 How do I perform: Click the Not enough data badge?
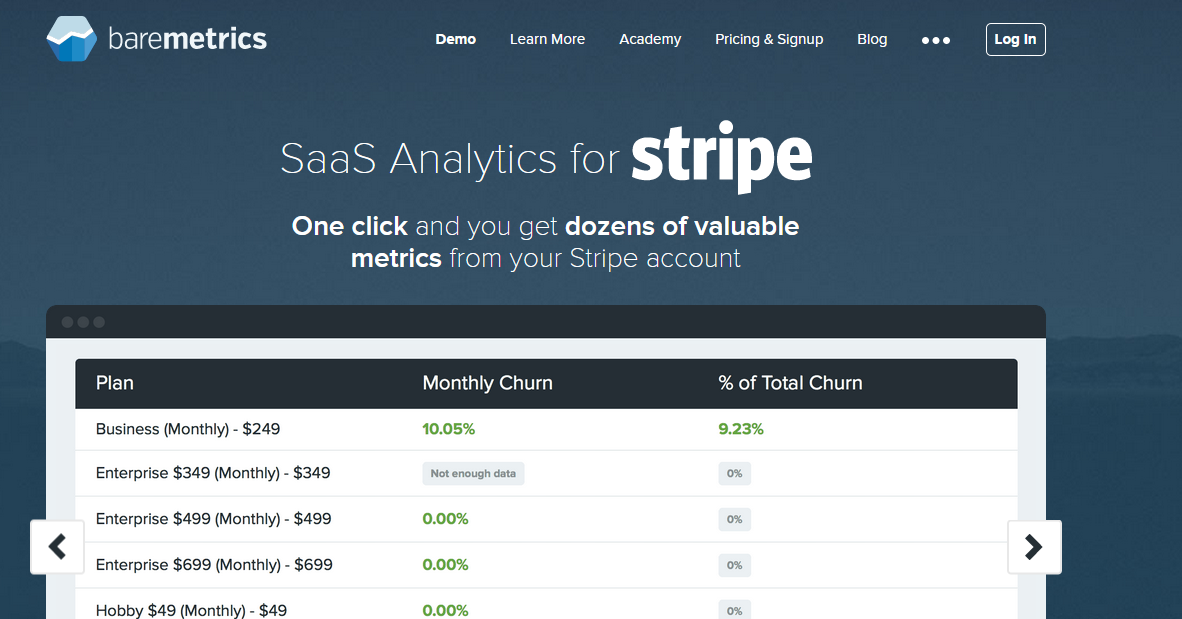pyautogui.click(x=473, y=473)
